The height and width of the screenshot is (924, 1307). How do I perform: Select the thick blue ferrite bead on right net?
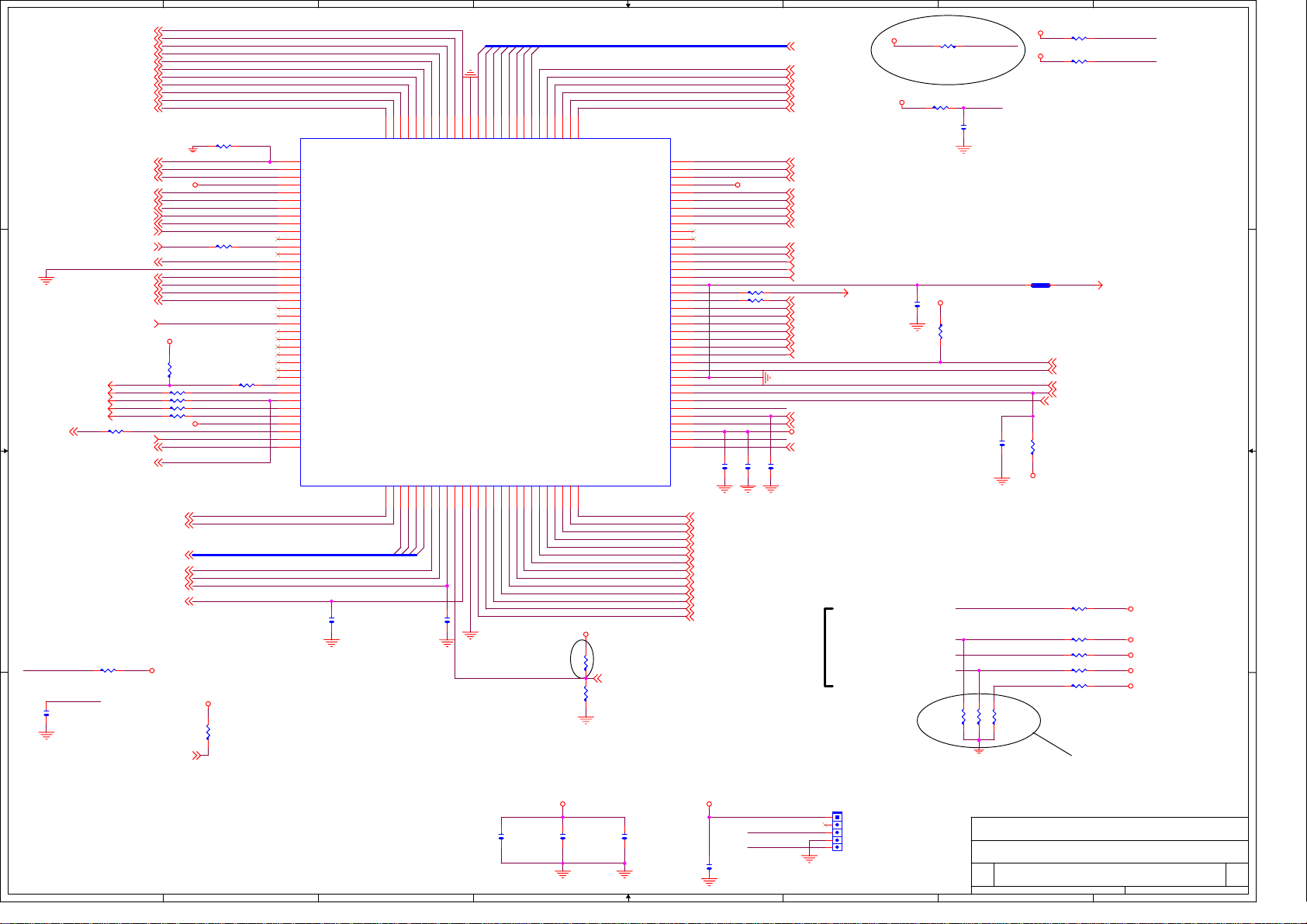pos(1040,286)
